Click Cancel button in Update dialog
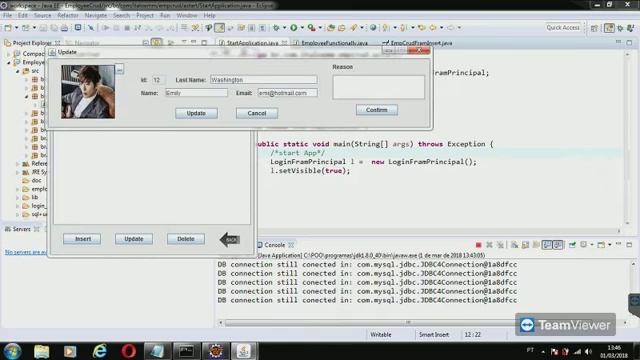 257,113
